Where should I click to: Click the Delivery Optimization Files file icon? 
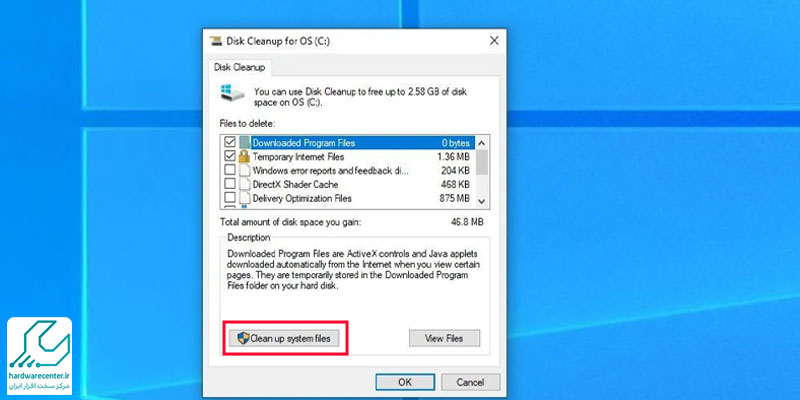coord(244,199)
